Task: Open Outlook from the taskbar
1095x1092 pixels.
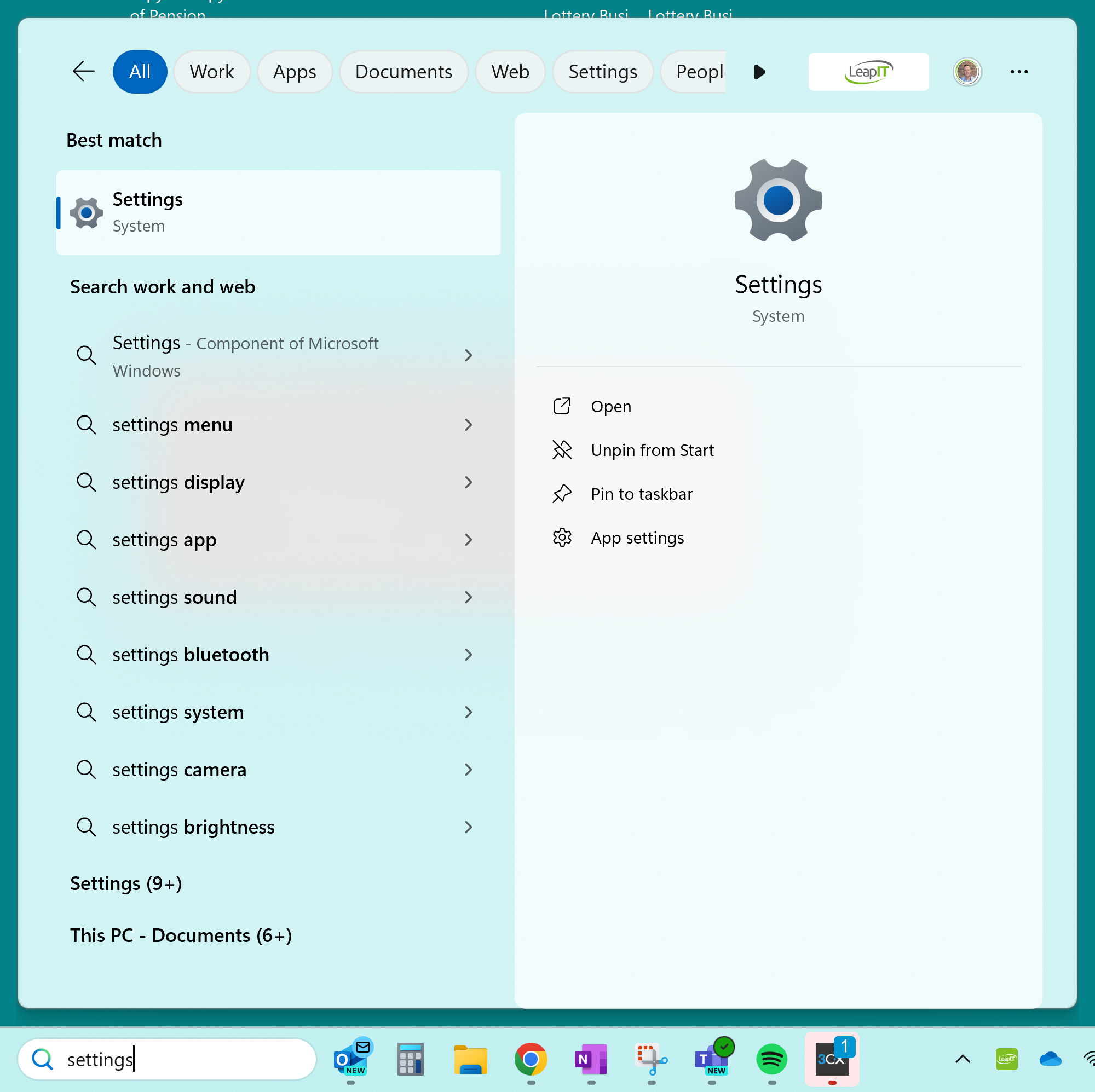Action: 352,1059
